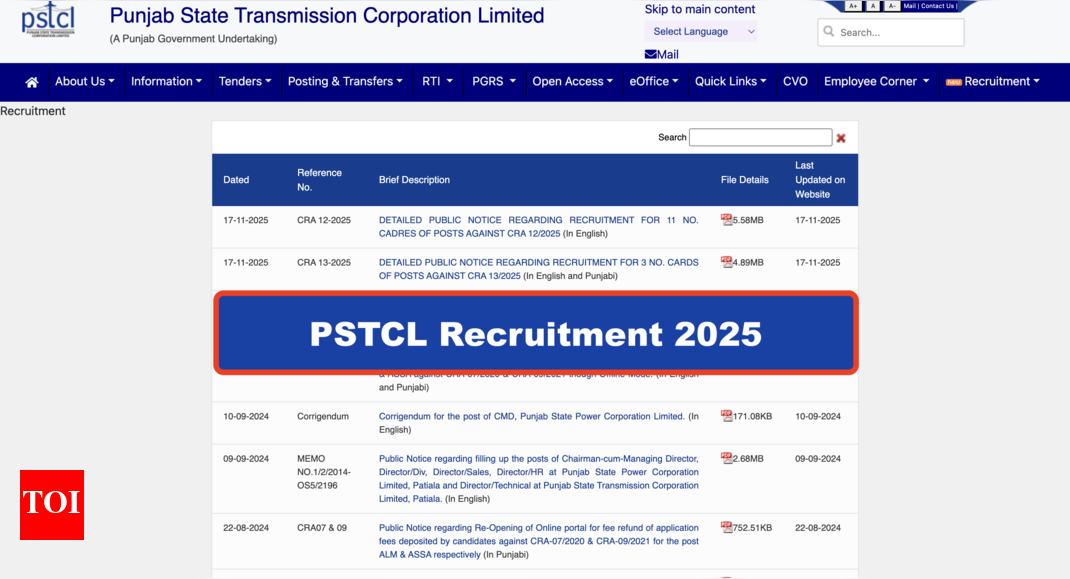This screenshot has width=1070, height=579.
Task: Click the home icon in the navigation bar
Action: (30, 81)
